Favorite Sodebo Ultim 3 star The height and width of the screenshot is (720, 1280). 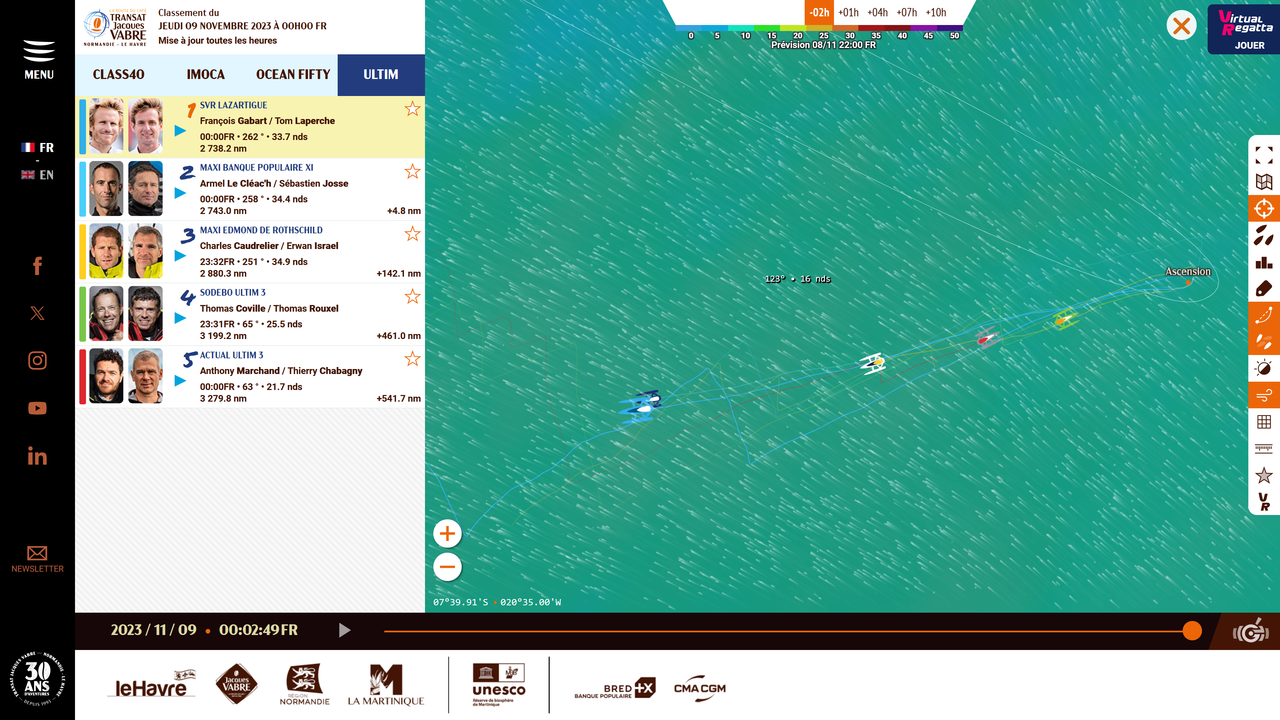tap(412, 297)
